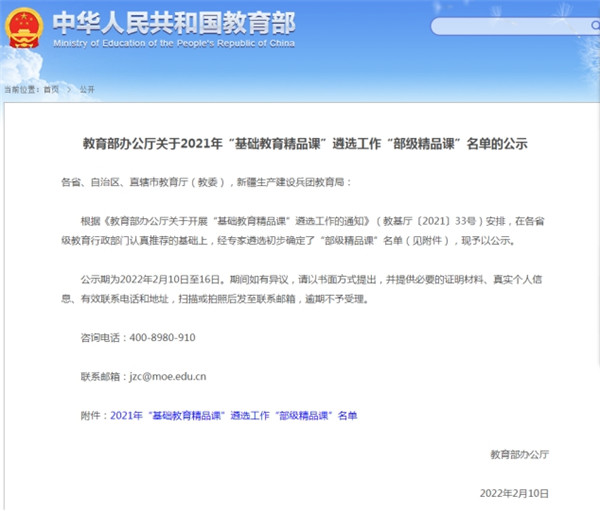Click the national emblem logo
Screen dimensions: 600x511
(24, 28)
